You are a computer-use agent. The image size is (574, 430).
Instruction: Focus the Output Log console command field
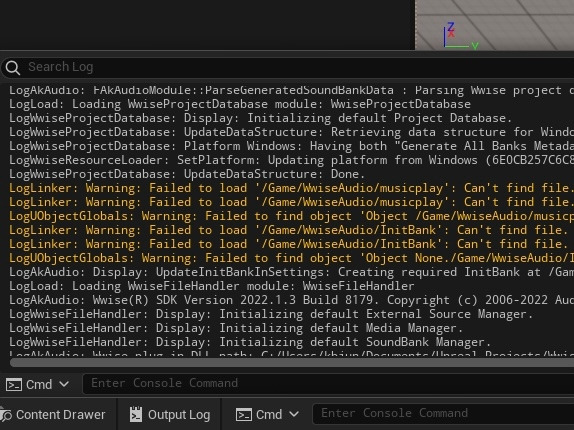coord(328,384)
